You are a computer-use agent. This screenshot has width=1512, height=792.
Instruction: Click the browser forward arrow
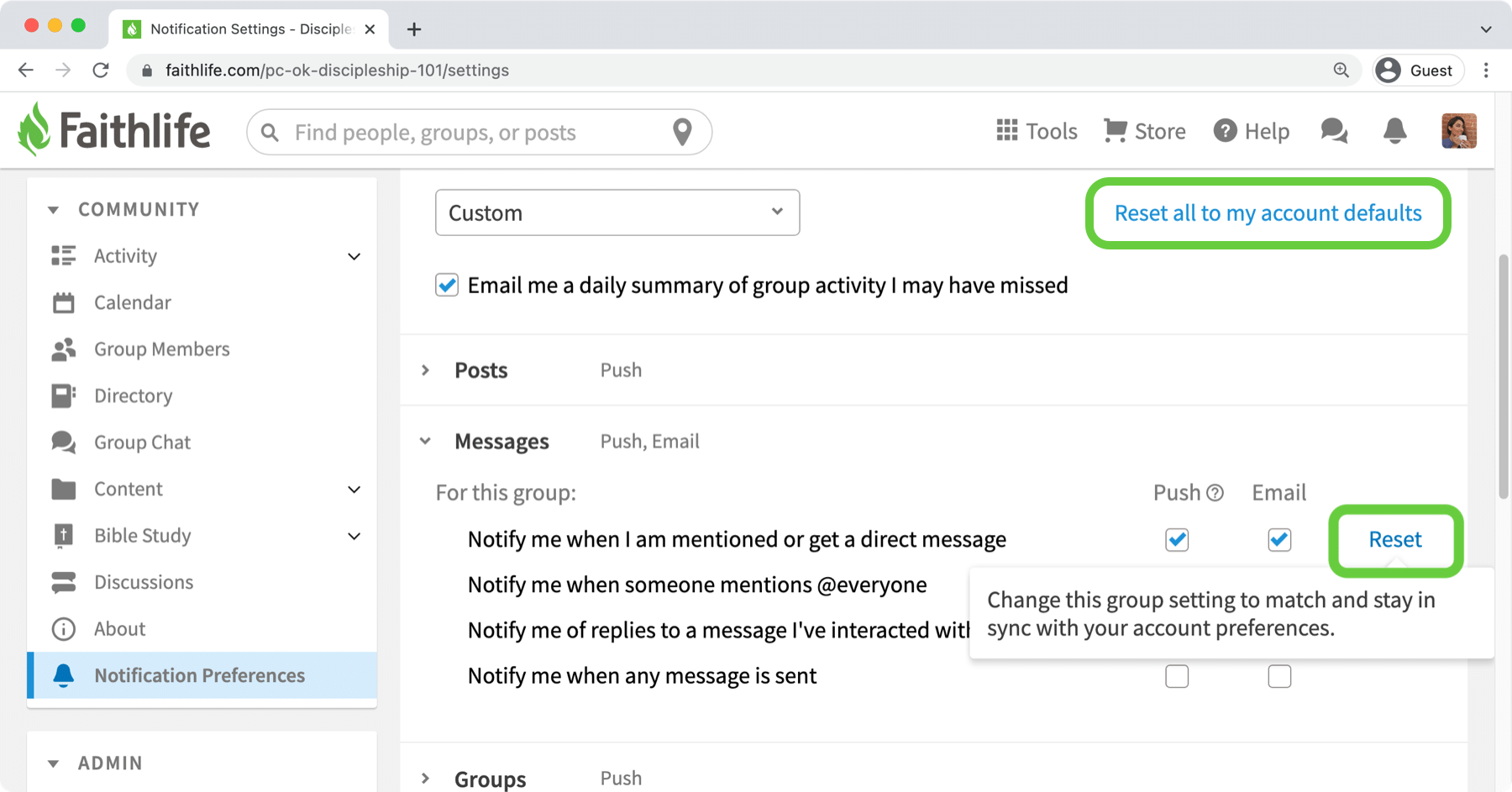click(63, 70)
